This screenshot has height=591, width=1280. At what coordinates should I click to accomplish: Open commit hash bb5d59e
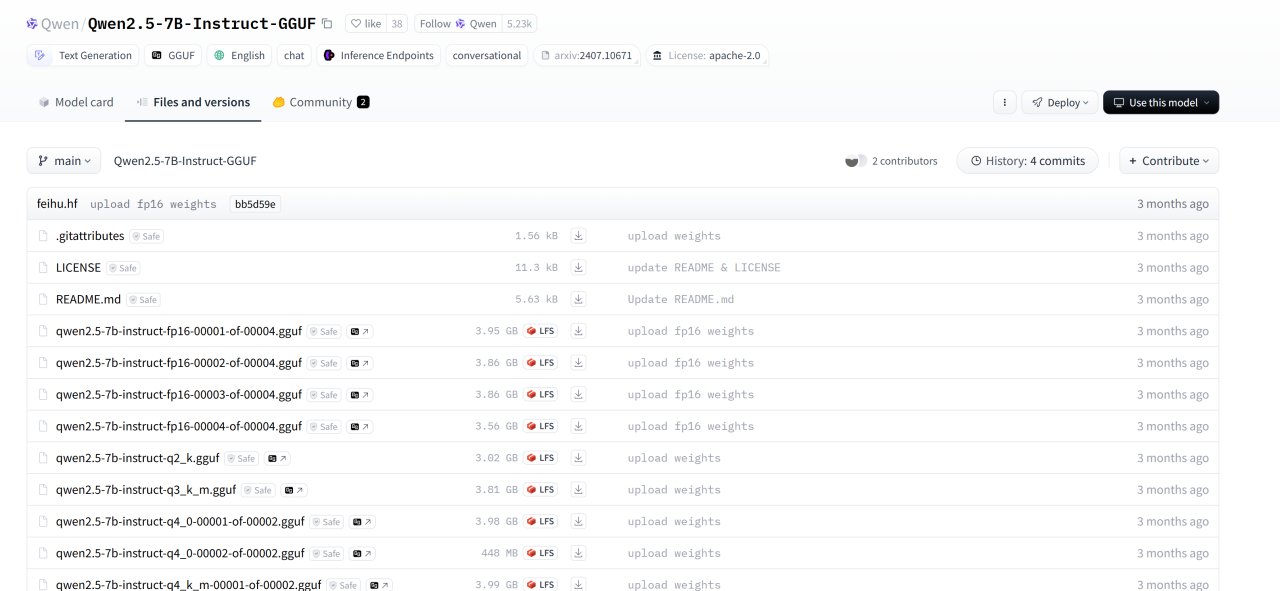click(x=256, y=204)
